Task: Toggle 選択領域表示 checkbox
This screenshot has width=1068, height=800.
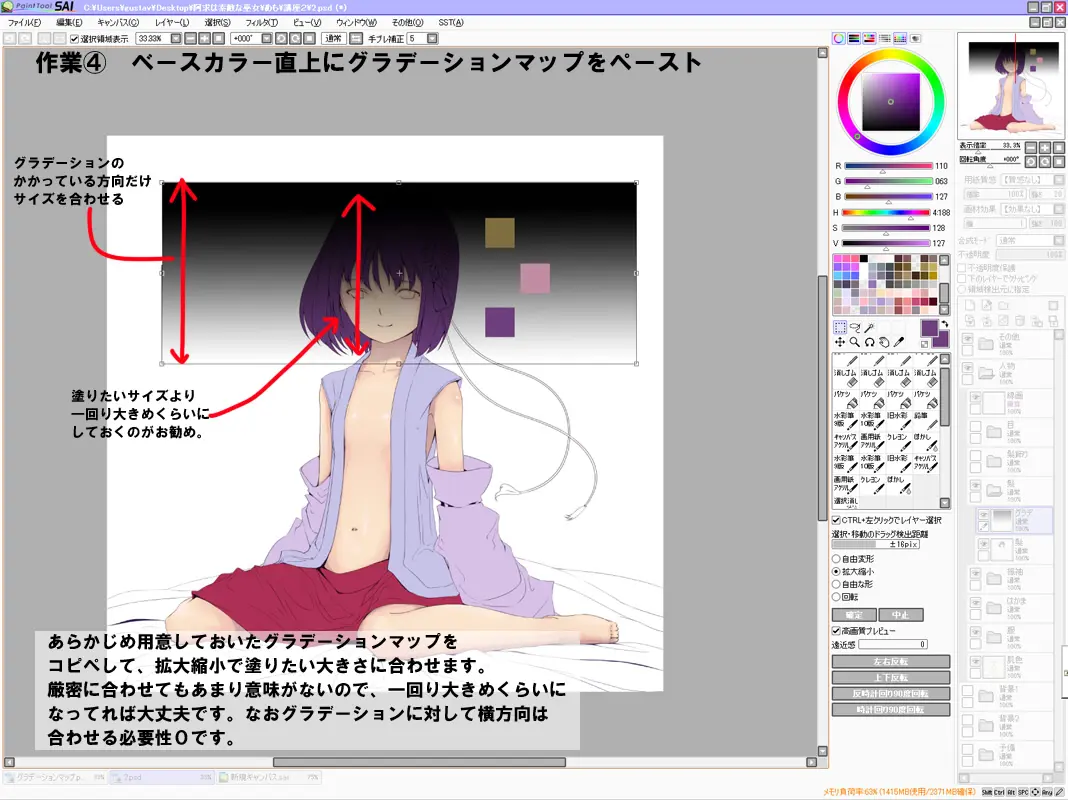Action: pyautogui.click(x=75, y=39)
